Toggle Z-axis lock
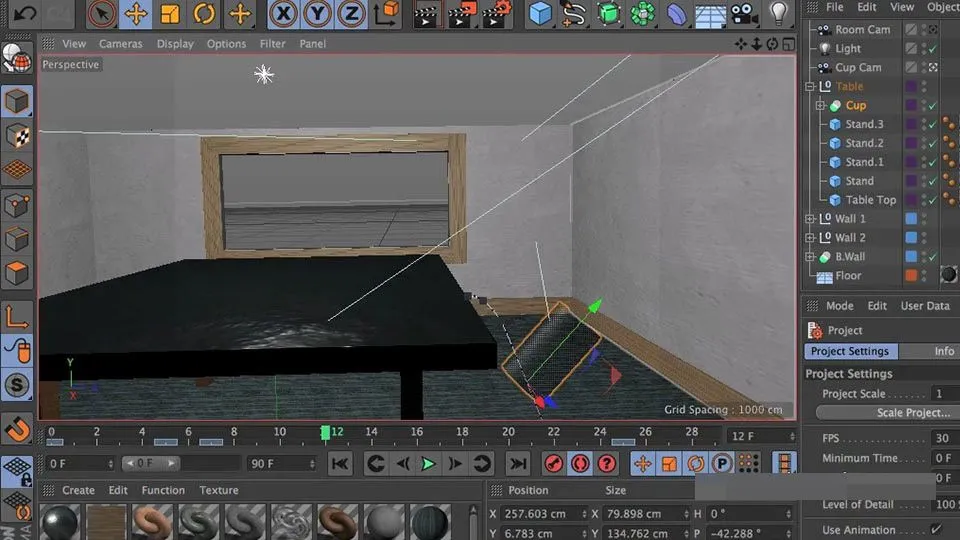This screenshot has width=960, height=540. (x=350, y=14)
